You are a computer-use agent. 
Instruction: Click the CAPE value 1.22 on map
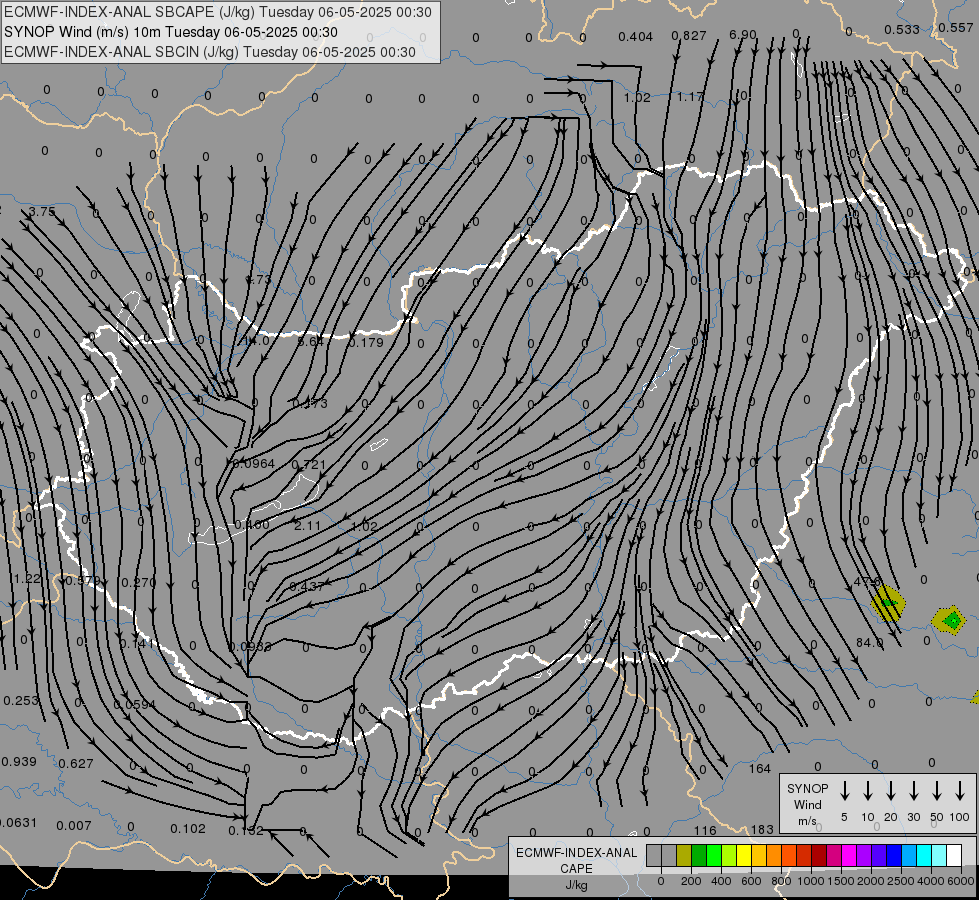point(27,579)
